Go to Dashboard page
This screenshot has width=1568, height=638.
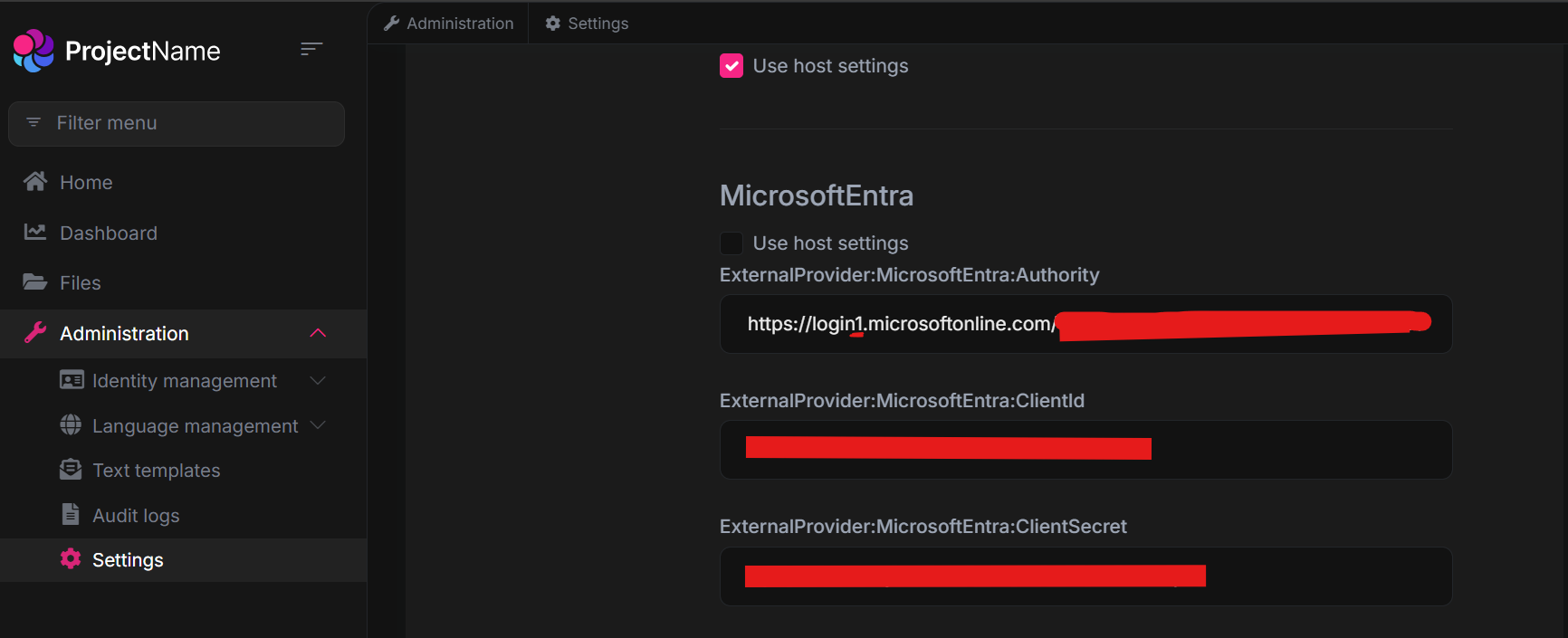pyautogui.click(x=109, y=233)
